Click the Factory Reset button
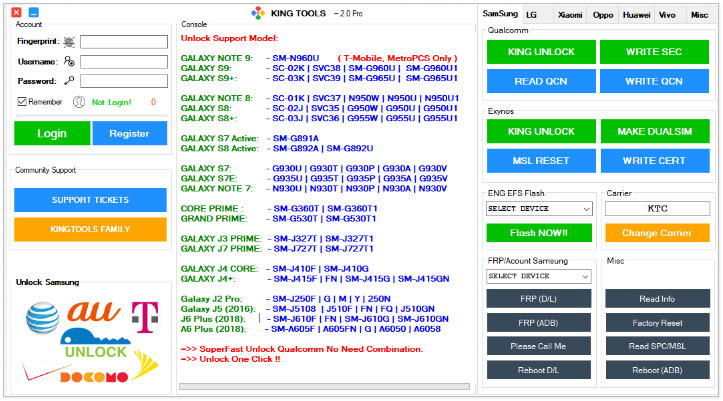 pos(658,323)
